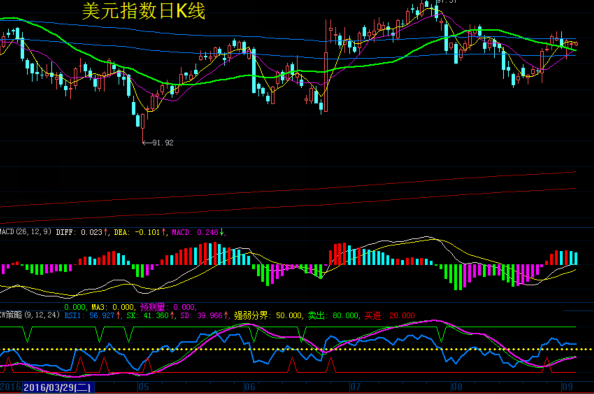Jump to the 08 month marker
Viewport: 594px width, 394px height.
456,387
